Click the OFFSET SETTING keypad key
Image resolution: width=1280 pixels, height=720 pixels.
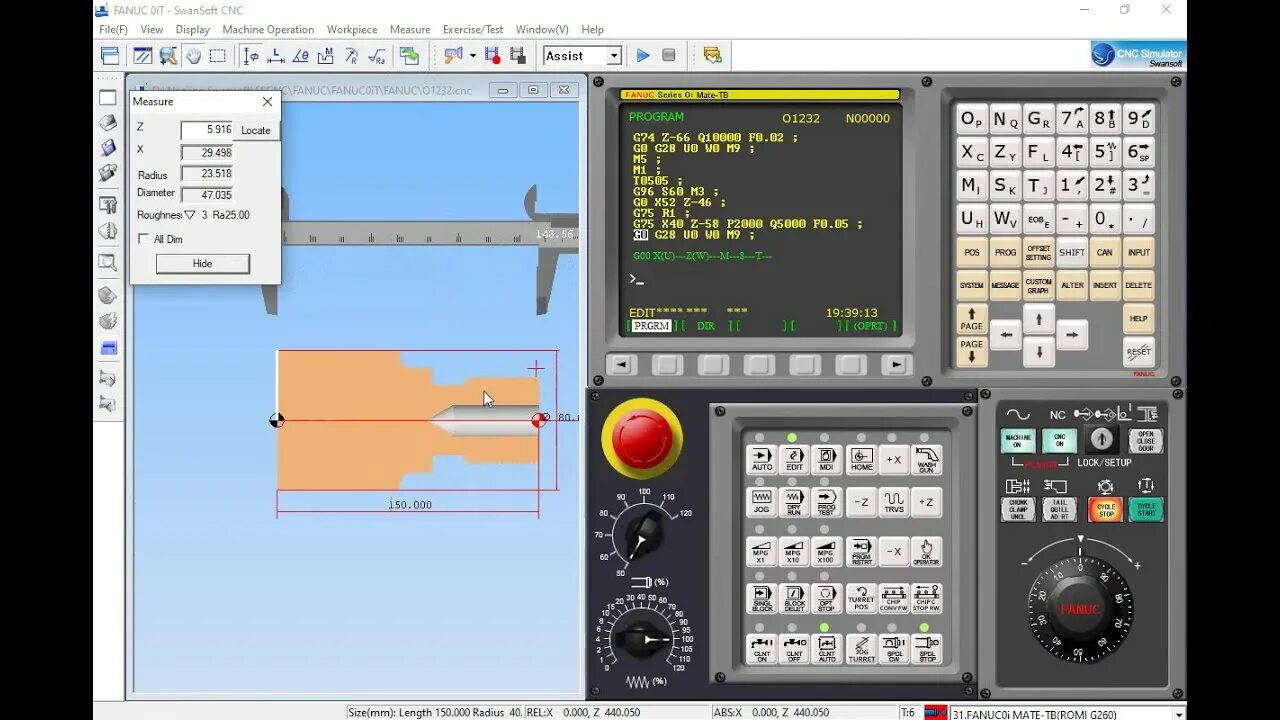pyautogui.click(x=1038, y=253)
